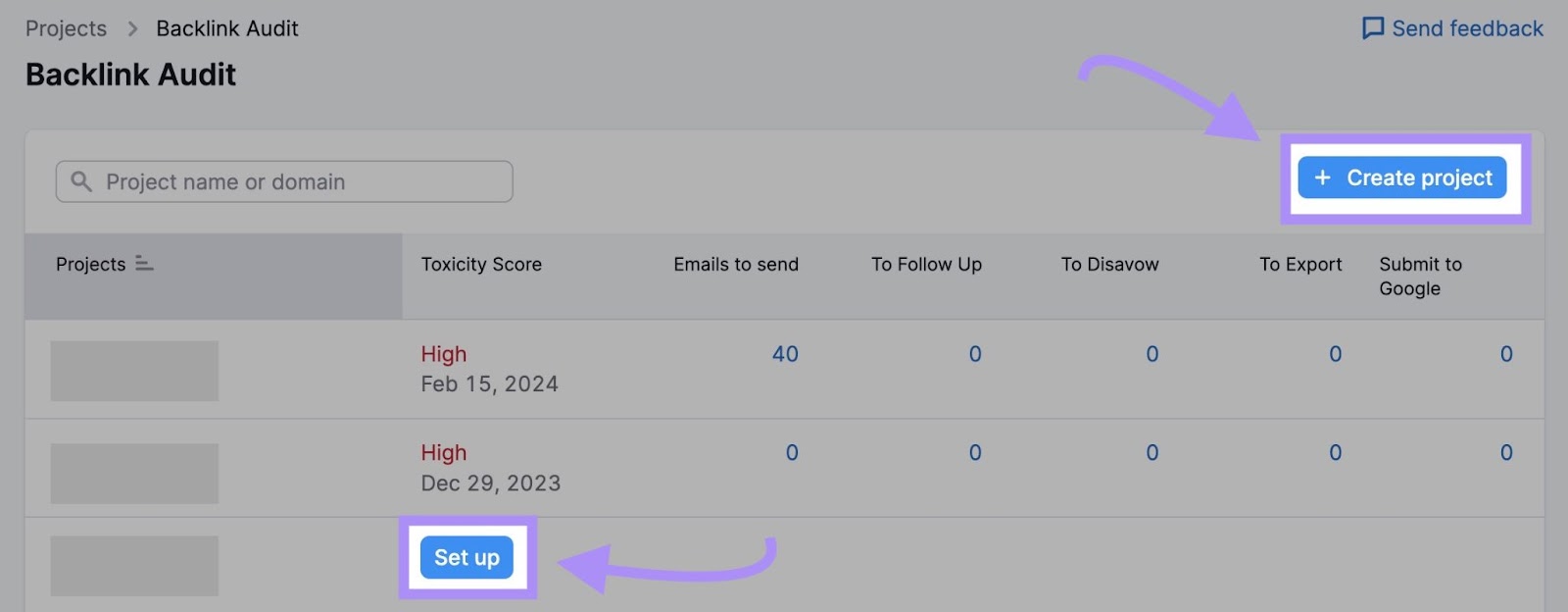Sort by the Emails to send column

click(x=736, y=264)
